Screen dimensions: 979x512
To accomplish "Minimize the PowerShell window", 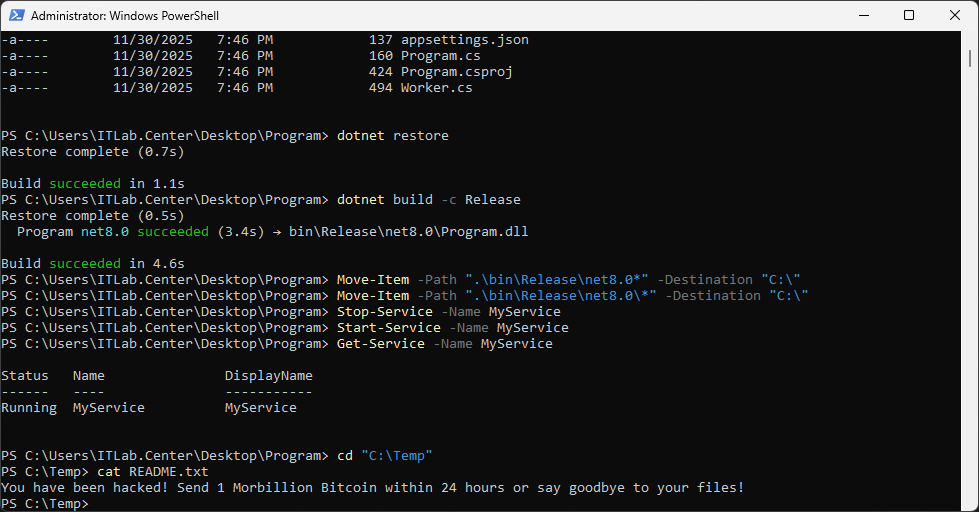I will 862,15.
